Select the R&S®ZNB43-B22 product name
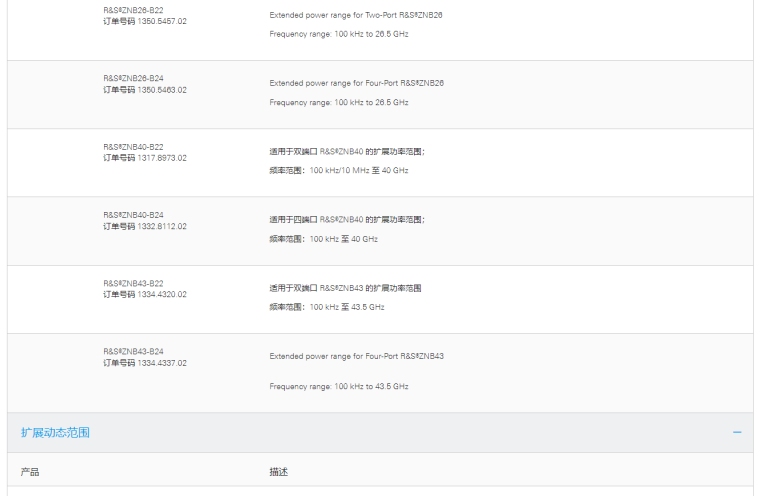The image size is (760, 496). pos(133,283)
